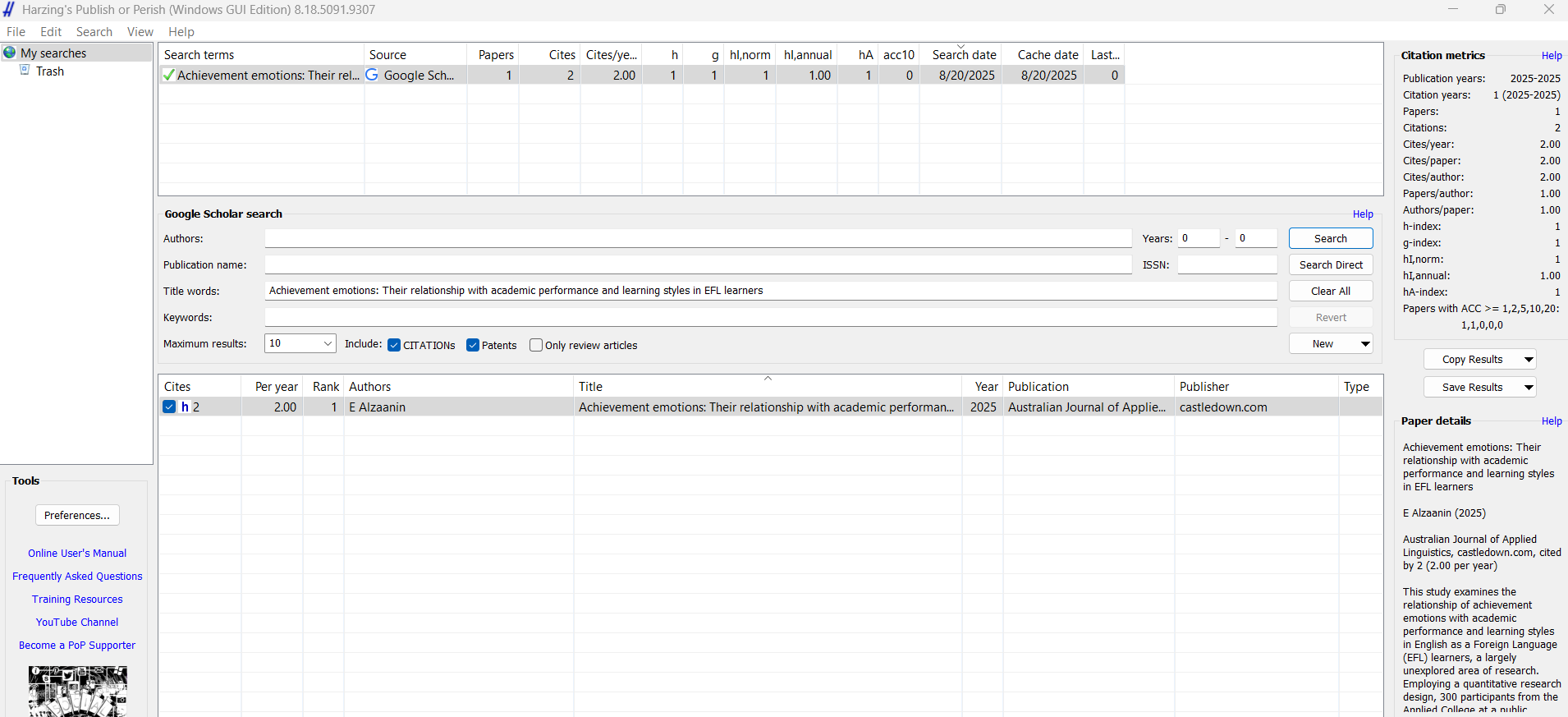Open the Help menu
Image resolution: width=1568 pixels, height=717 pixels.
pyautogui.click(x=181, y=32)
